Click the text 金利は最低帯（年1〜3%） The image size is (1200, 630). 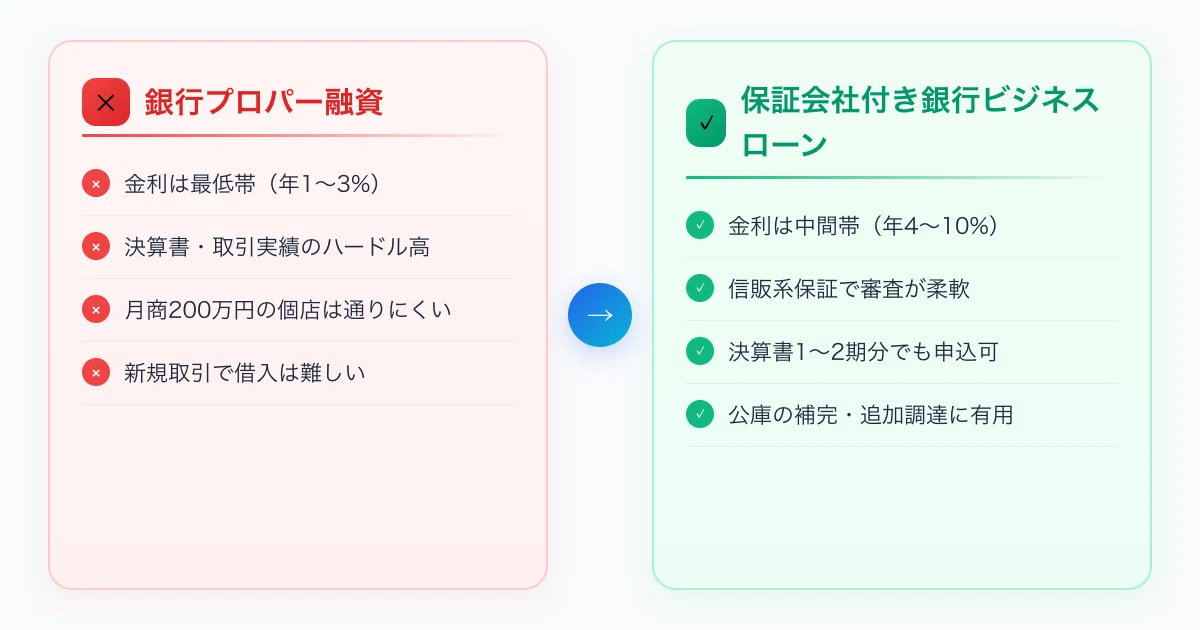click(x=252, y=184)
